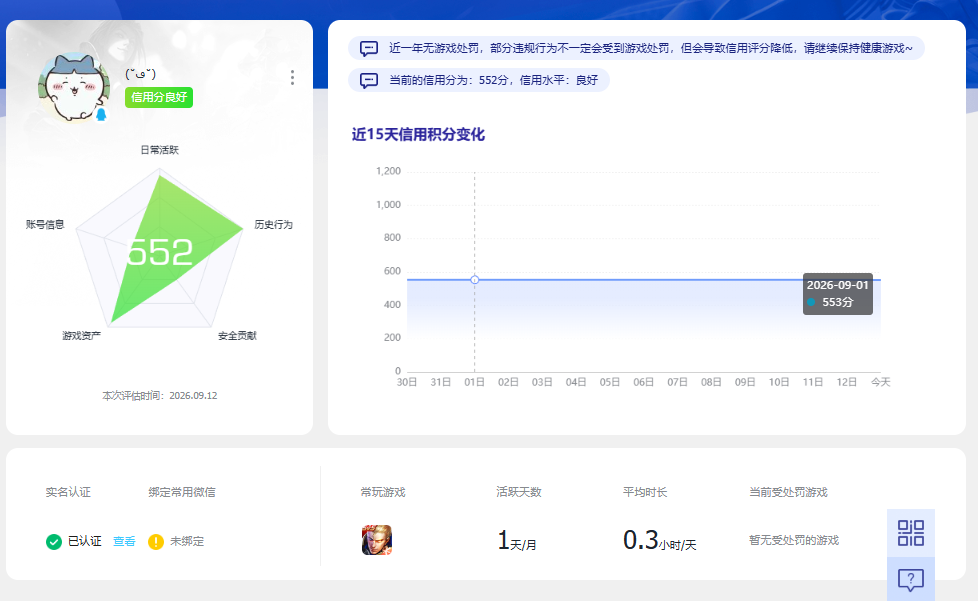Click the 近一年无游戏处罚 notice message

(636, 48)
